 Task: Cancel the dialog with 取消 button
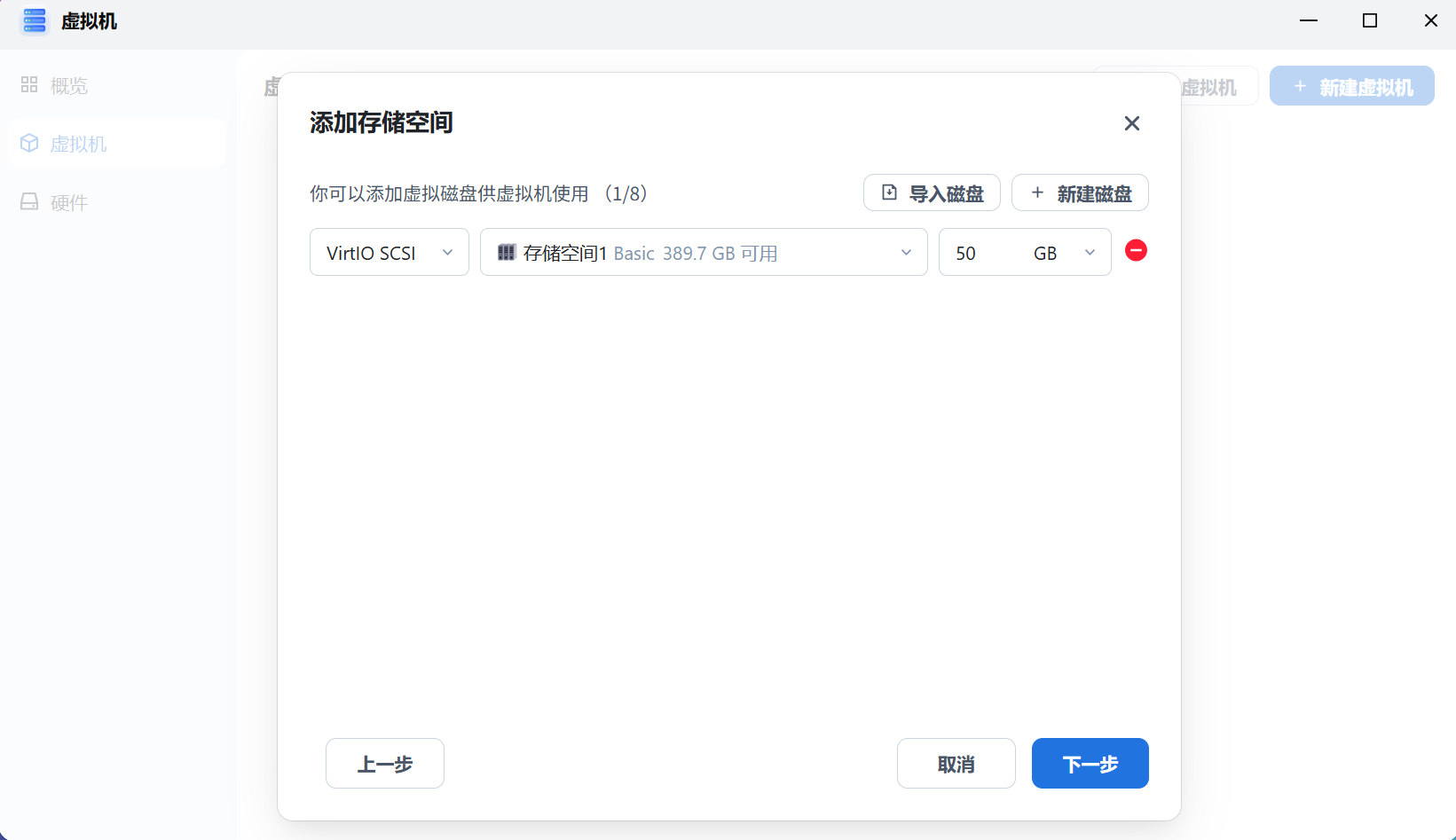(x=956, y=763)
